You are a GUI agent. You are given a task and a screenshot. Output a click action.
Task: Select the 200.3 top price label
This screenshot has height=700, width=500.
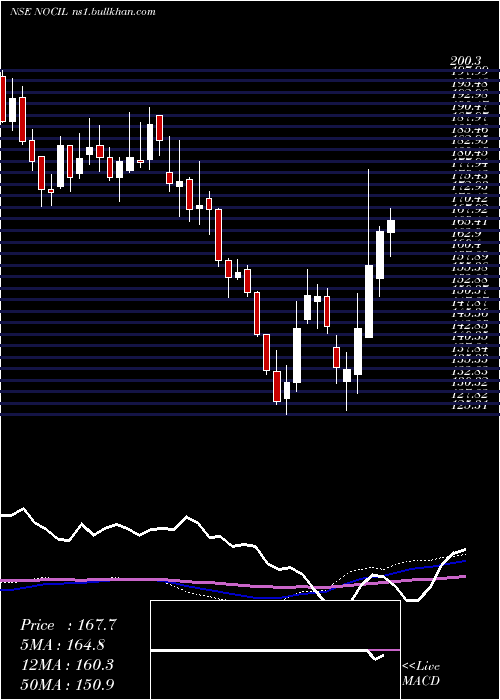click(x=465, y=62)
